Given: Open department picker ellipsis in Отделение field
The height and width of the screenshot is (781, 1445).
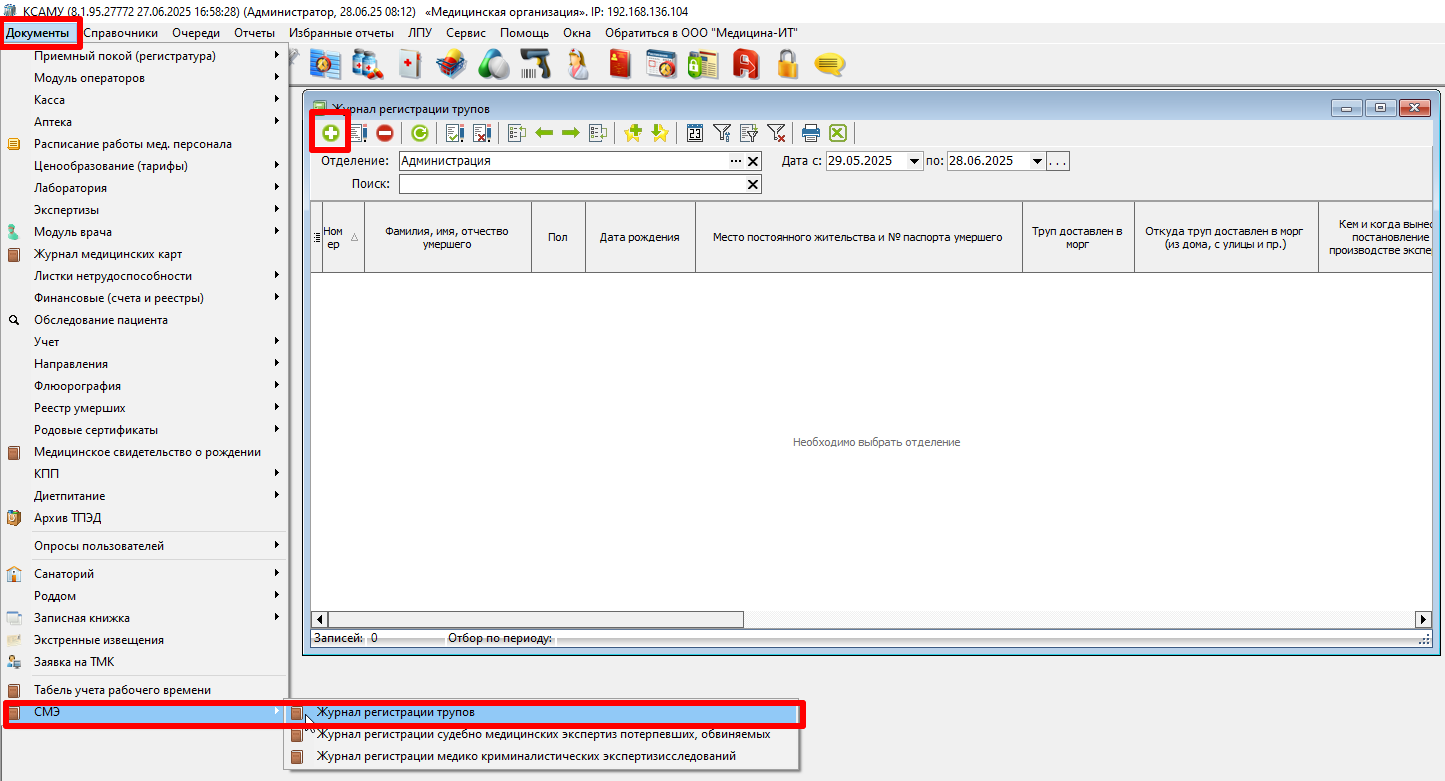Looking at the screenshot, I should point(736,161).
